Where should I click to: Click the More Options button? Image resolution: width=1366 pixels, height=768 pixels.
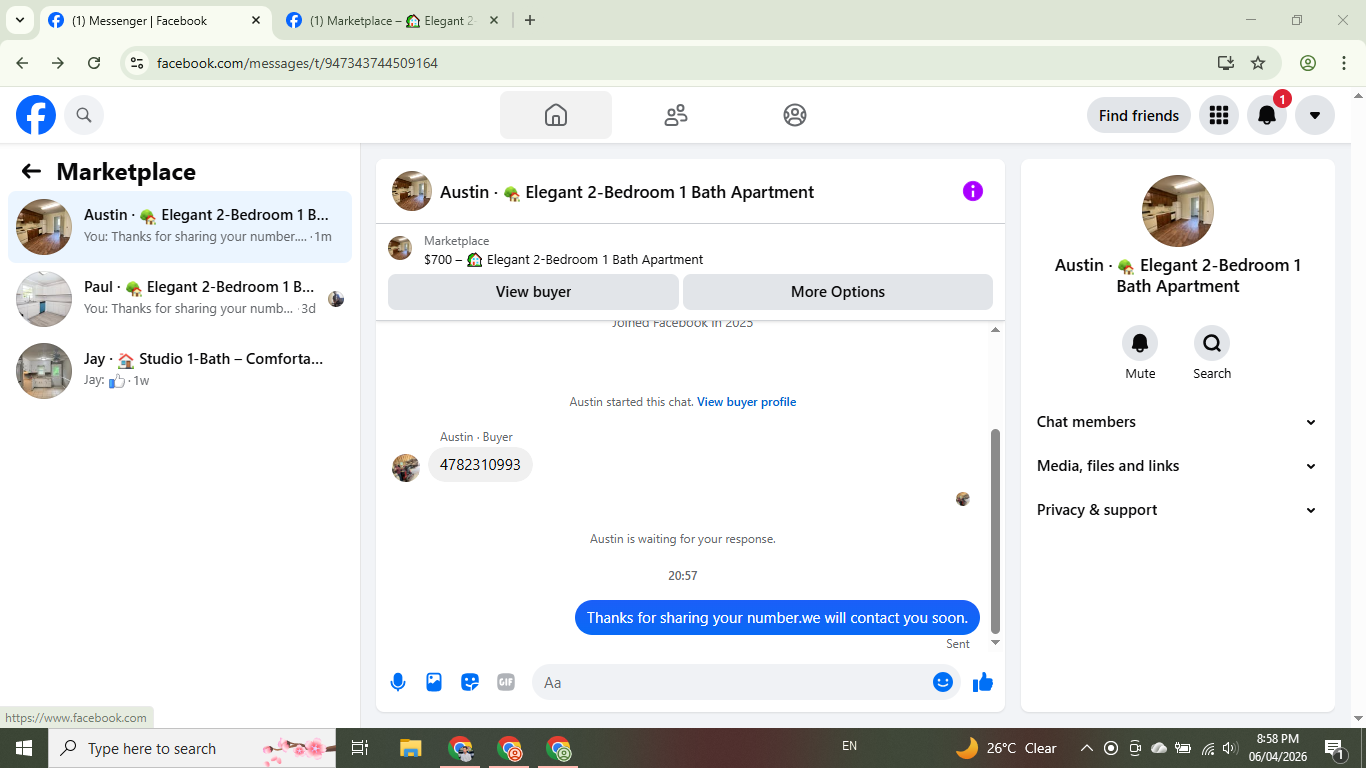(x=838, y=292)
